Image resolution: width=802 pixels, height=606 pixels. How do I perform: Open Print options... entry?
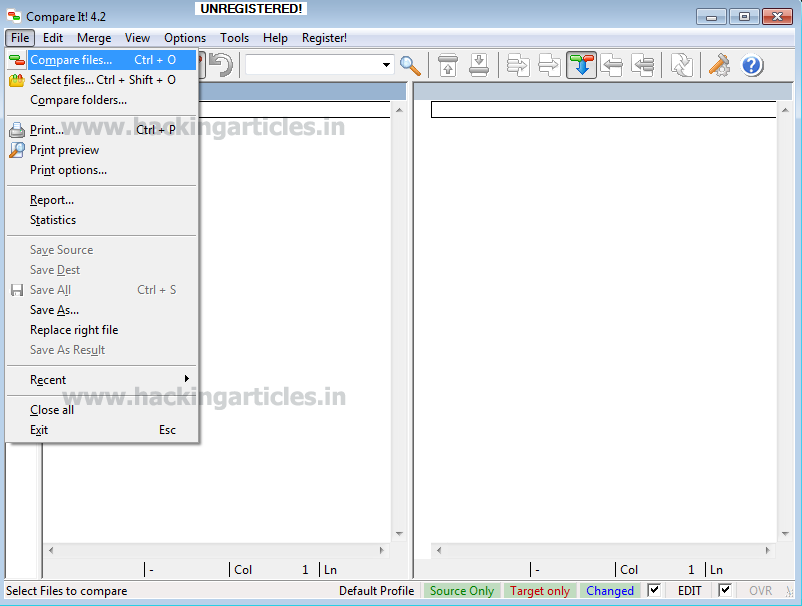102,170
